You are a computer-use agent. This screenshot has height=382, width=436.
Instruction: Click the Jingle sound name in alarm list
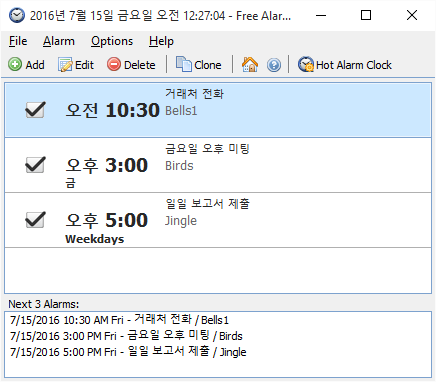coord(181,221)
